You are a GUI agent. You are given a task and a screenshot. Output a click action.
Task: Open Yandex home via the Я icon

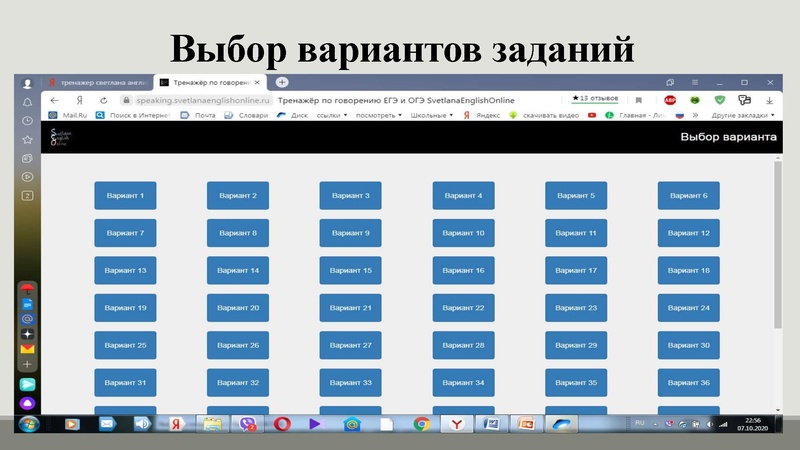(x=80, y=101)
